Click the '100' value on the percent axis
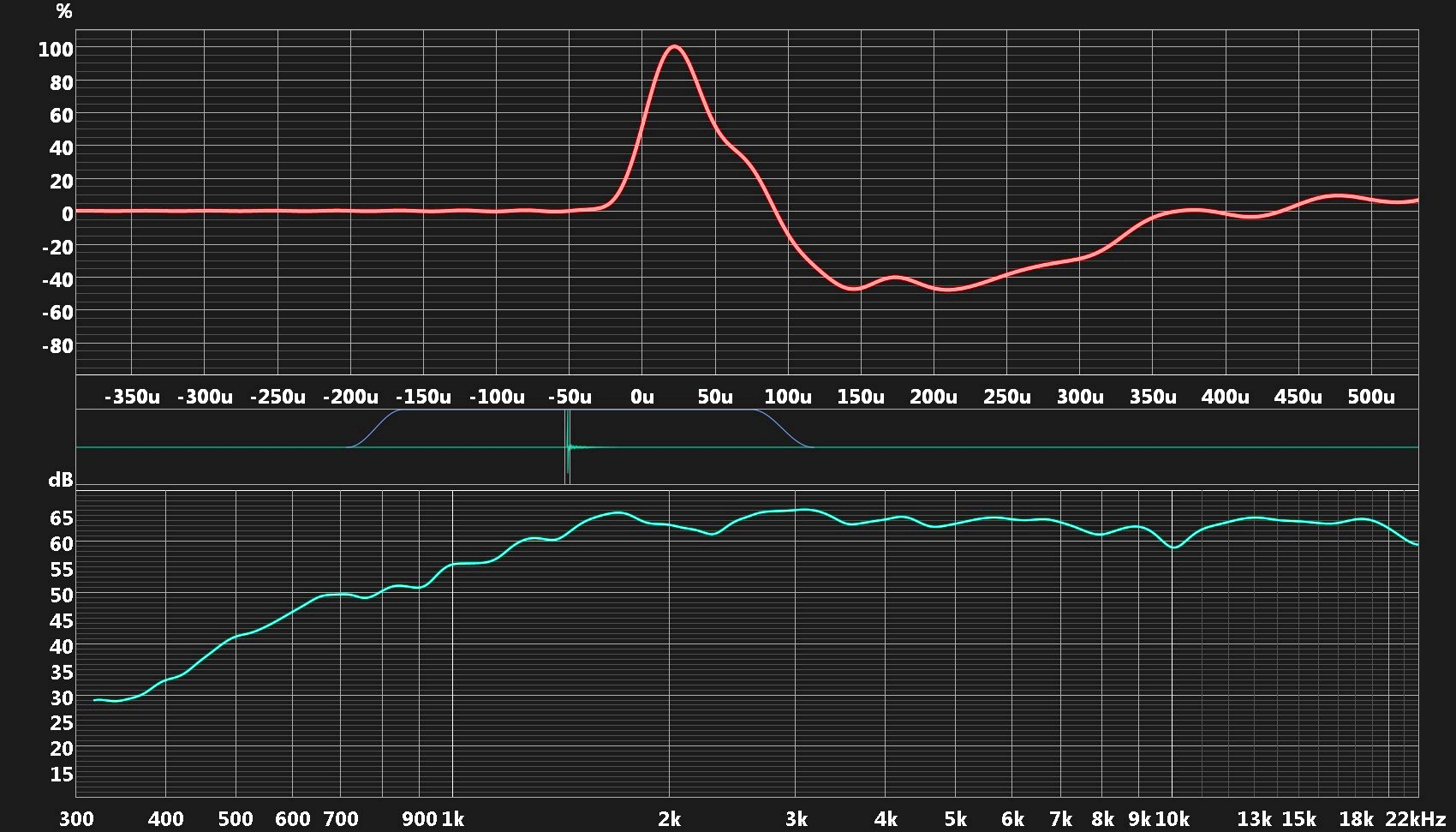Viewport: 1456px width, 832px height. click(x=56, y=50)
